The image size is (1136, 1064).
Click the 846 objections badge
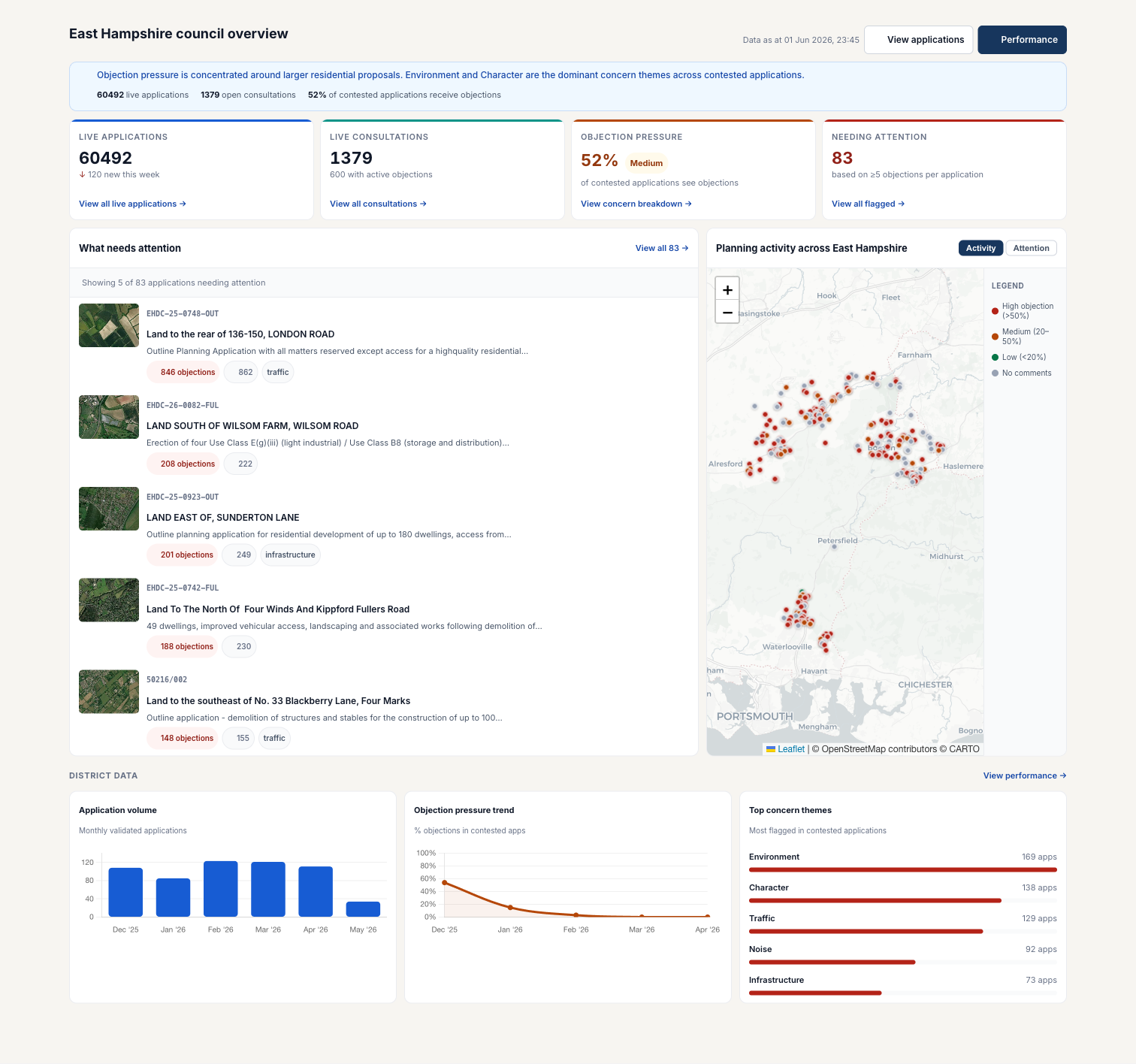[x=183, y=372]
